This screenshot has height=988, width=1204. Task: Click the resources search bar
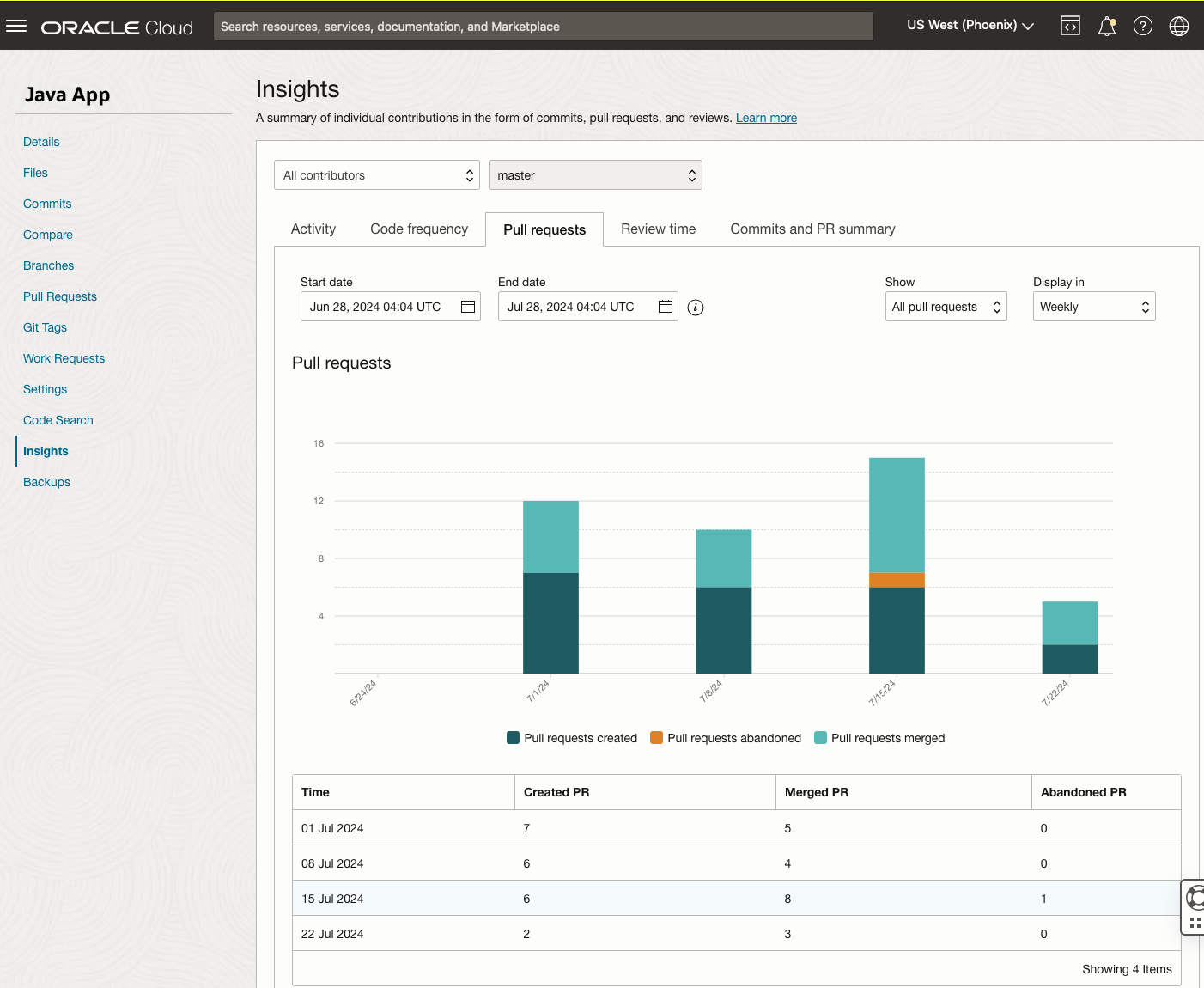pos(543,26)
